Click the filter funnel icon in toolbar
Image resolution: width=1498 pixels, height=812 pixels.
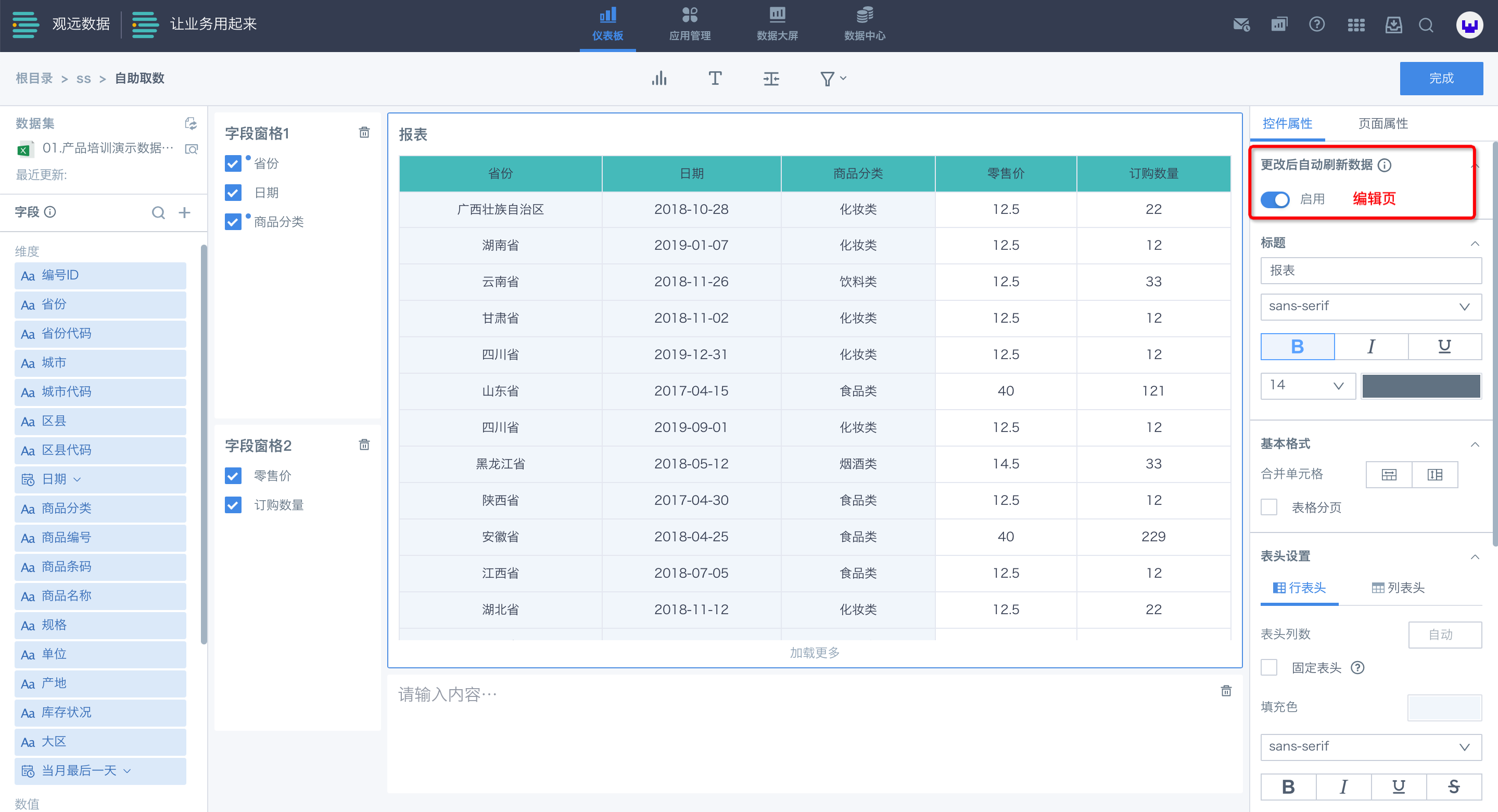pos(827,79)
